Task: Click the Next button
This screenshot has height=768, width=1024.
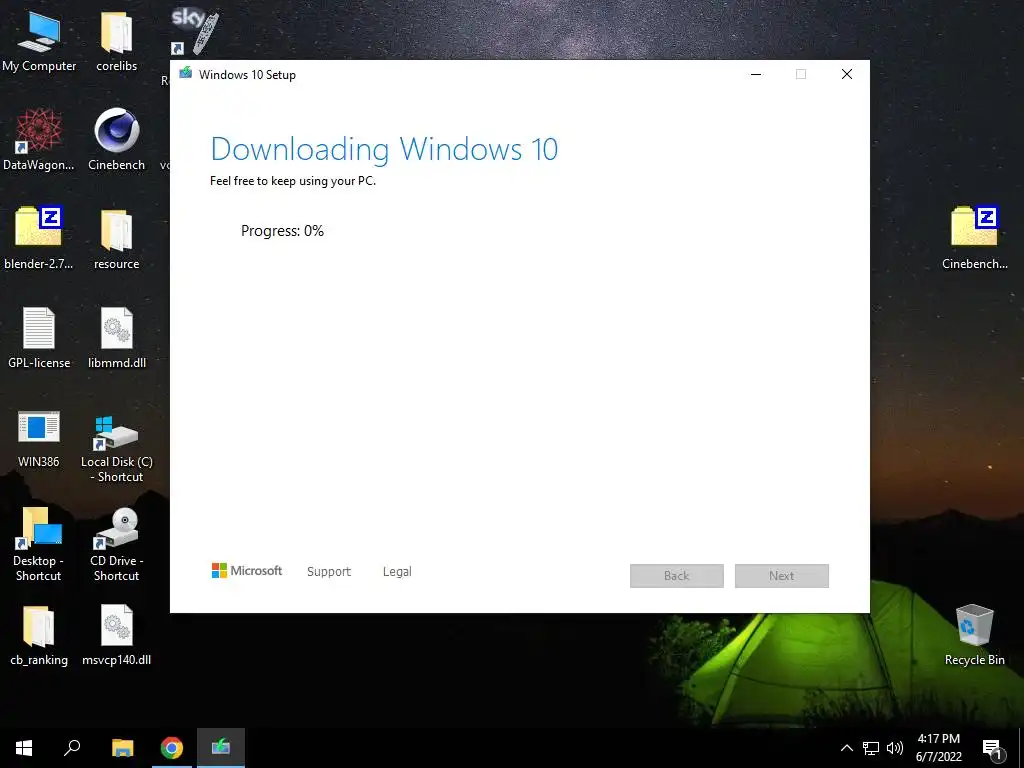Action: click(x=782, y=576)
